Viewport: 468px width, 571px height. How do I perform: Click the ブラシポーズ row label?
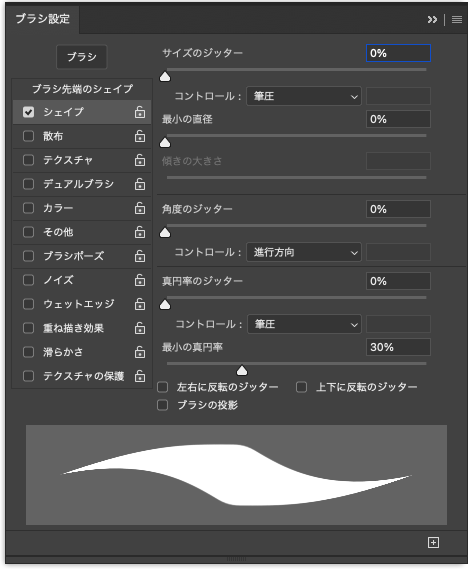(x=74, y=256)
